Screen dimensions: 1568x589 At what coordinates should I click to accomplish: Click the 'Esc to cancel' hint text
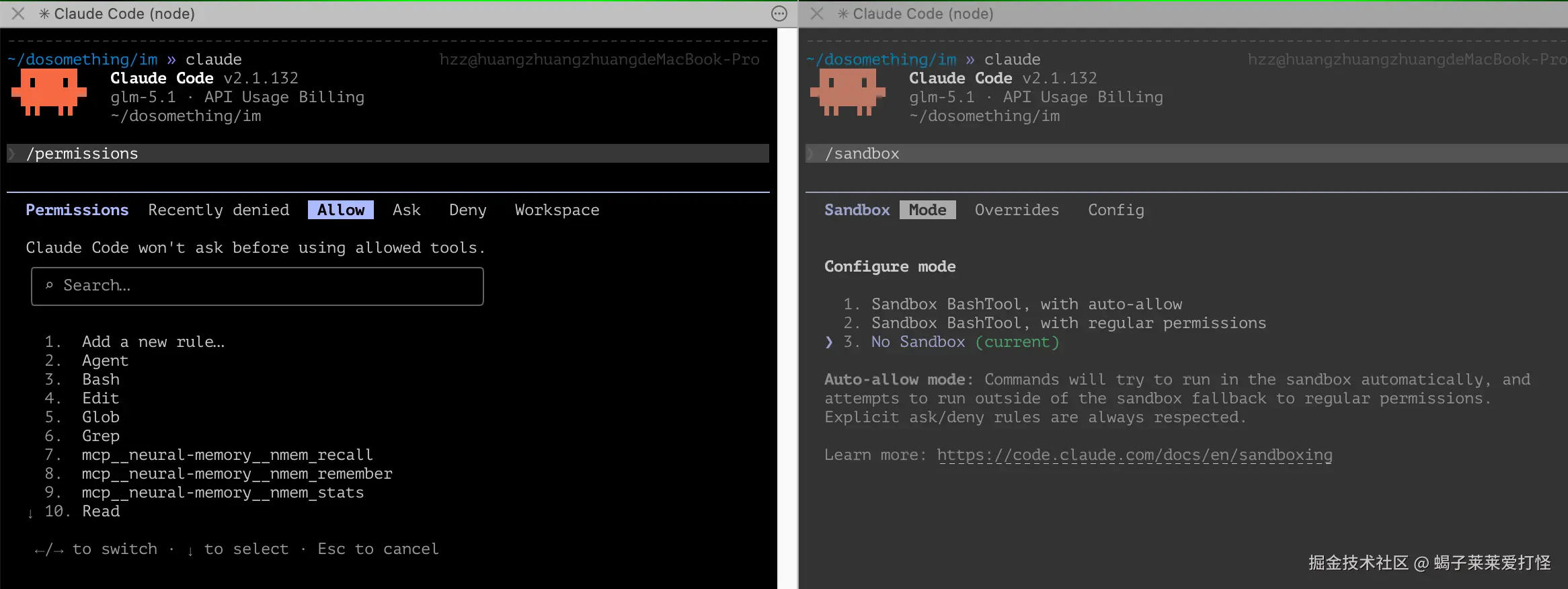378,549
